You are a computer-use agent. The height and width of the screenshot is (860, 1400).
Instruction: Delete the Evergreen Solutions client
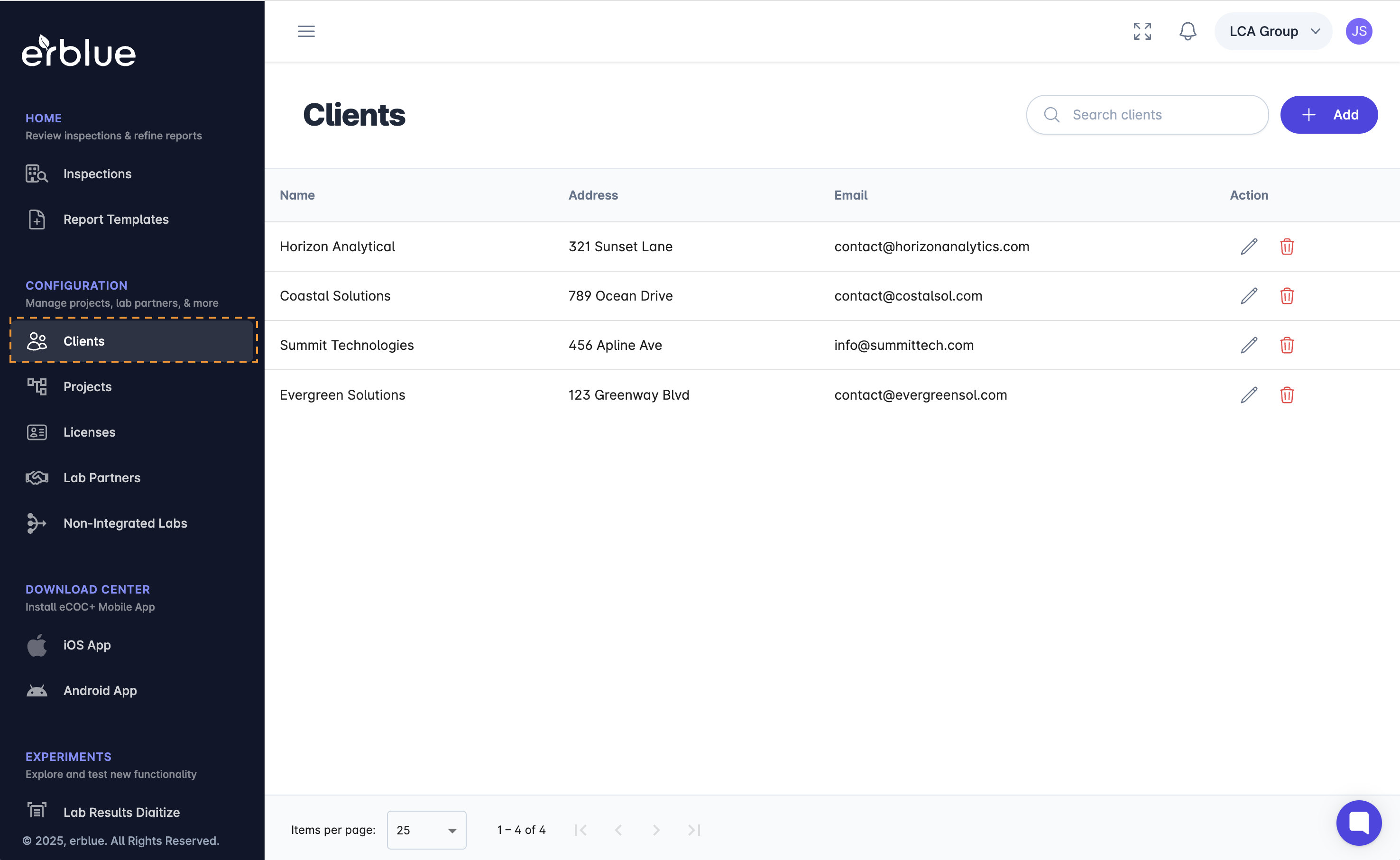1287,395
